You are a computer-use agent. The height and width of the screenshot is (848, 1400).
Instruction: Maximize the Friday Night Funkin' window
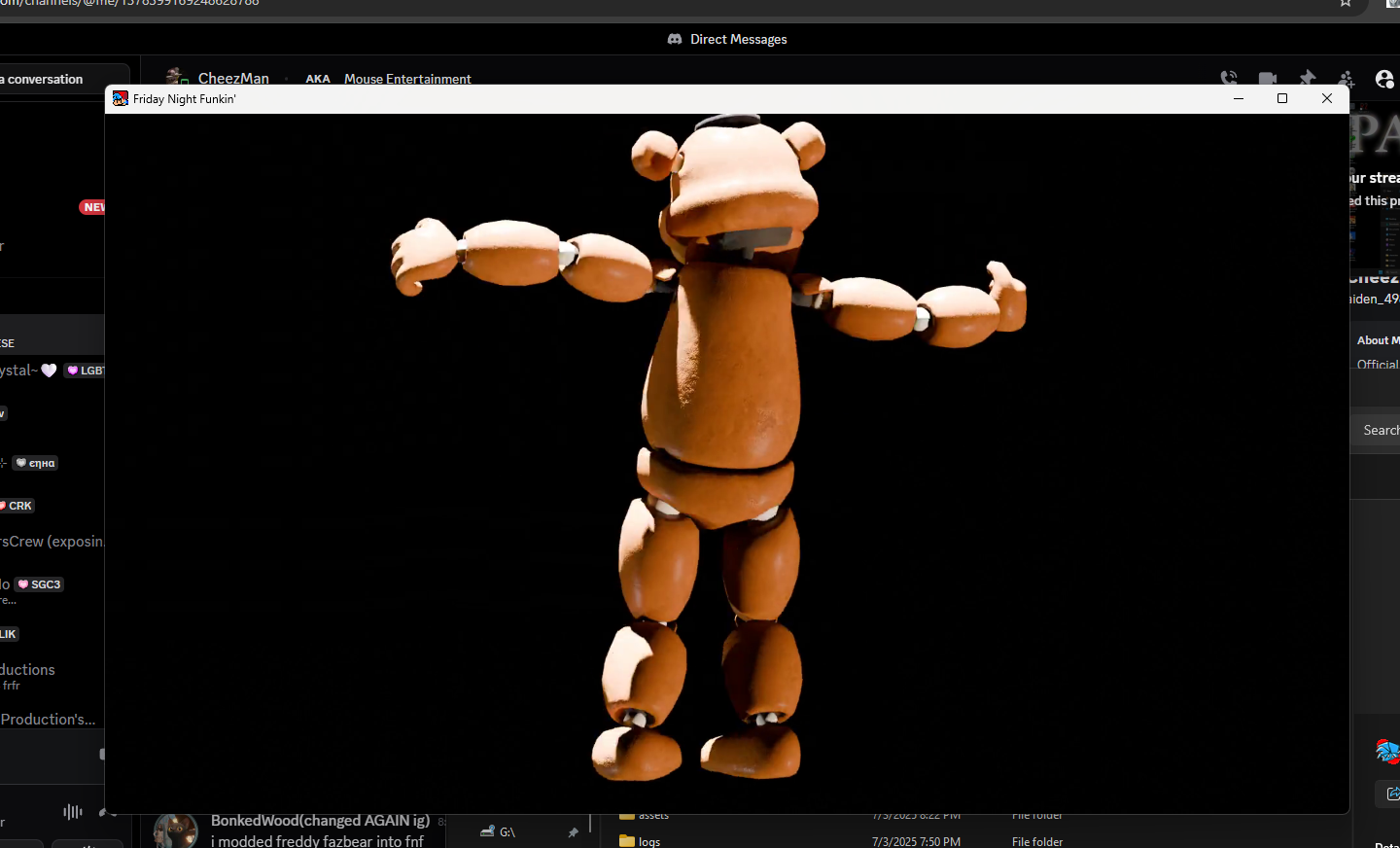point(1282,98)
